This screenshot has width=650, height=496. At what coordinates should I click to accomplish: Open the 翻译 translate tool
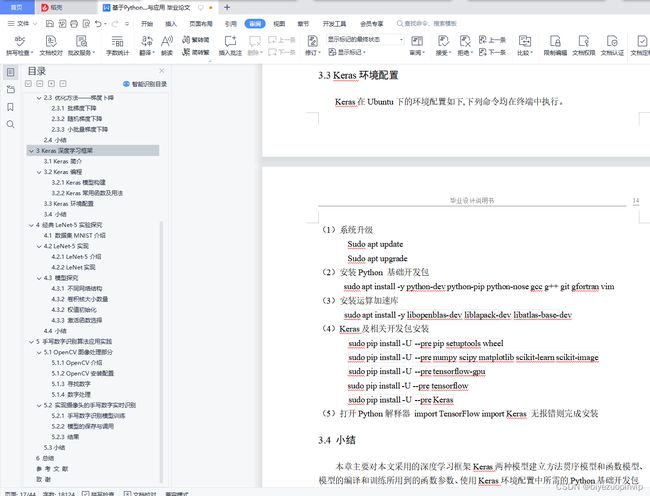coord(147,45)
